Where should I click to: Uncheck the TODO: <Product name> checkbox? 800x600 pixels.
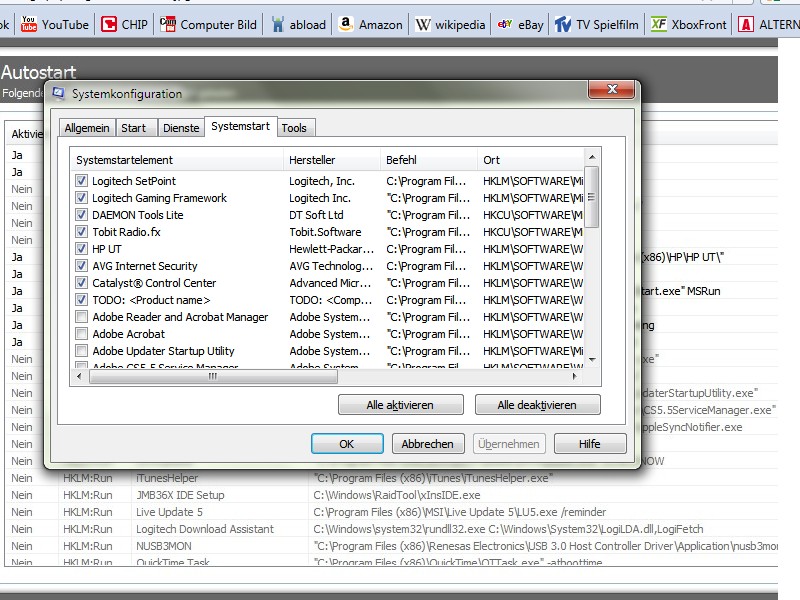coord(81,299)
